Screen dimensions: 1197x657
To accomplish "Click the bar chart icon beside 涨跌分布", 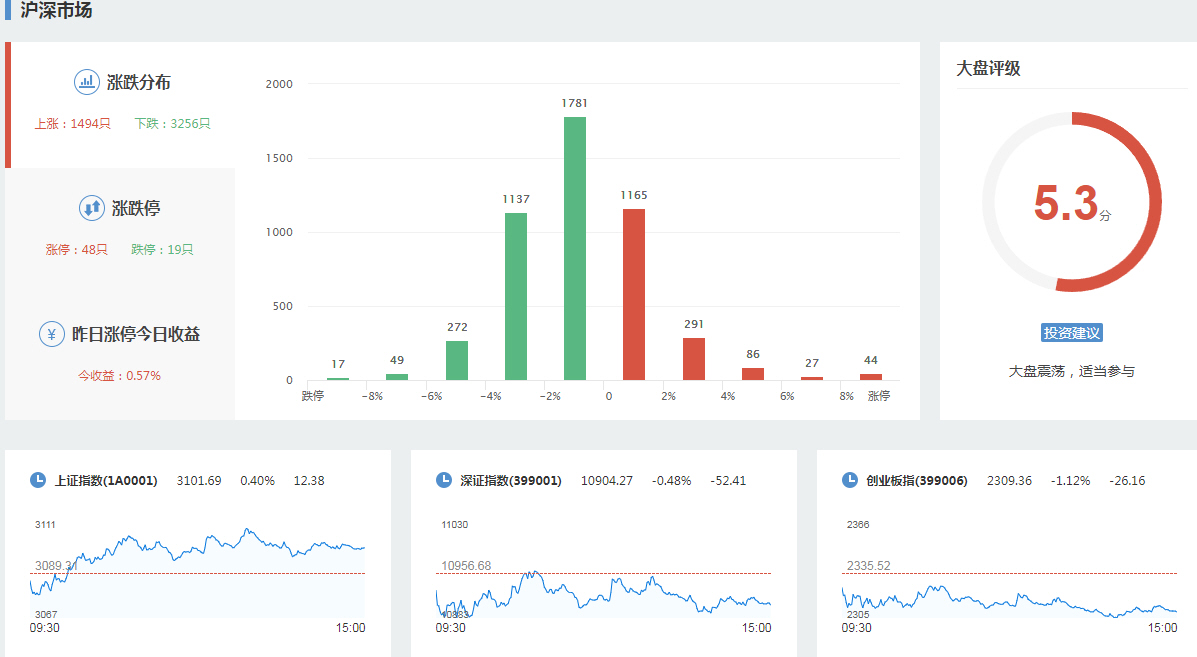I will click(87, 82).
